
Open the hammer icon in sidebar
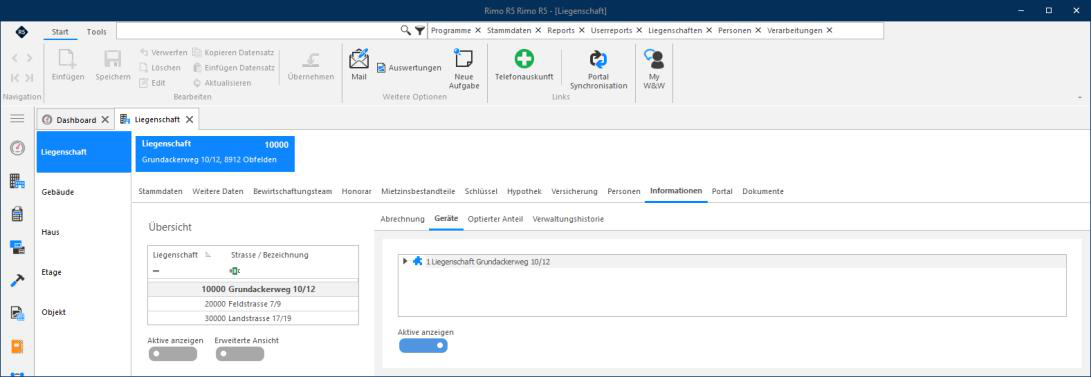17,280
